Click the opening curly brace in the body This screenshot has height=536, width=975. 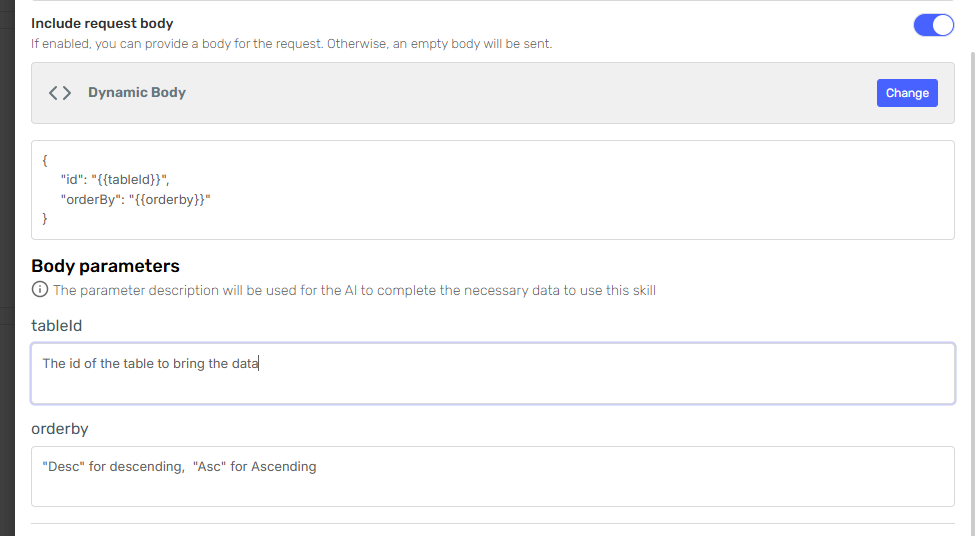tap(45, 160)
